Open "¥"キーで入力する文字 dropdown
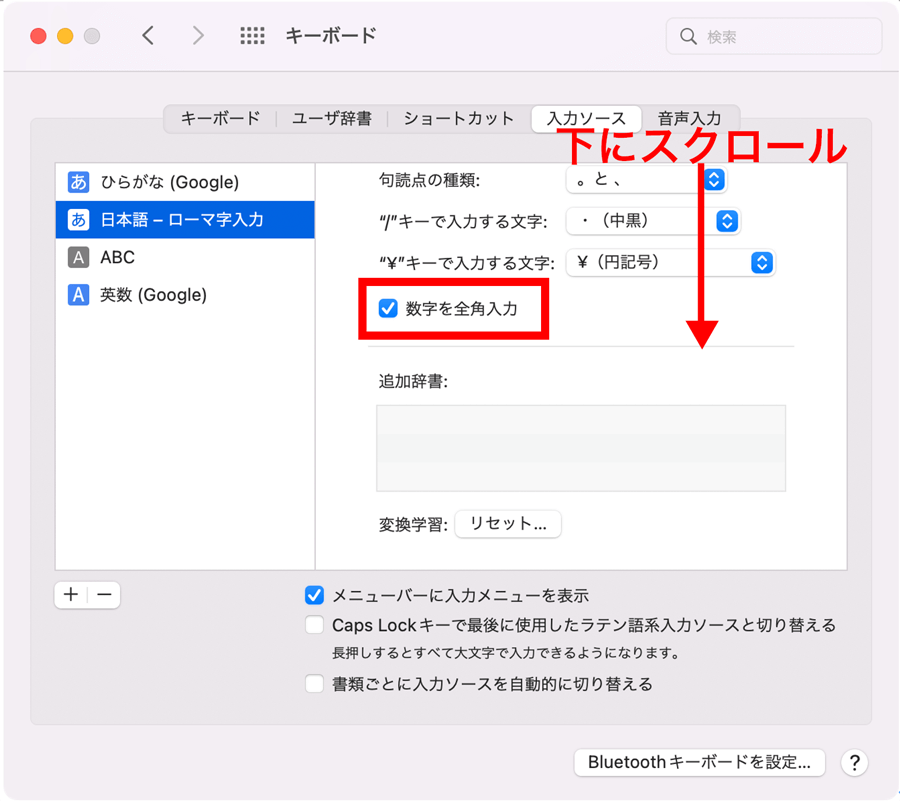The width and height of the screenshot is (900, 801). tap(670, 263)
